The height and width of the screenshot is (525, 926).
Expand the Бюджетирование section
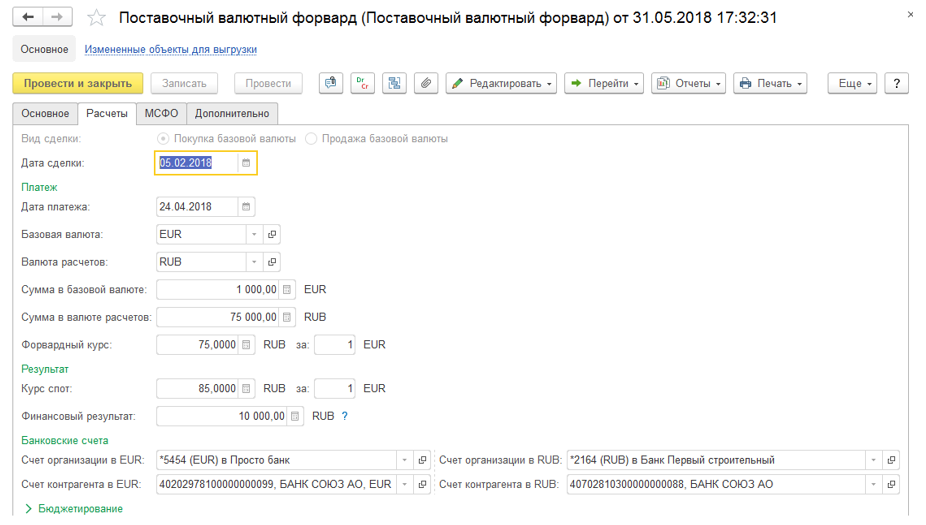74,508
